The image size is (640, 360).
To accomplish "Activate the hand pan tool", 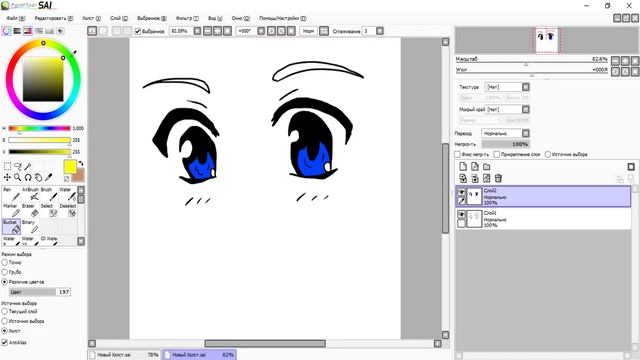I will tap(38, 177).
